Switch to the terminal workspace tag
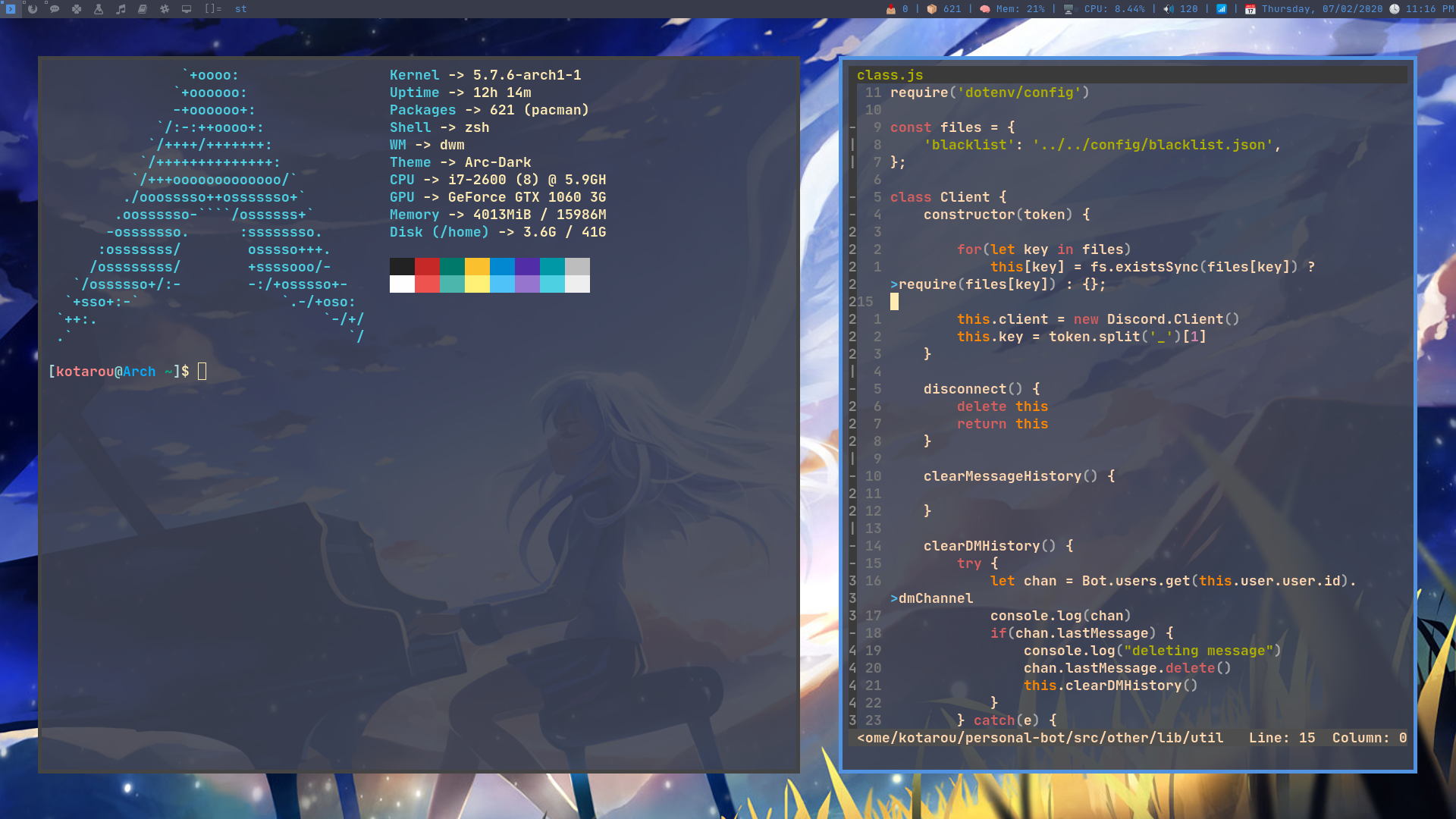 point(10,9)
